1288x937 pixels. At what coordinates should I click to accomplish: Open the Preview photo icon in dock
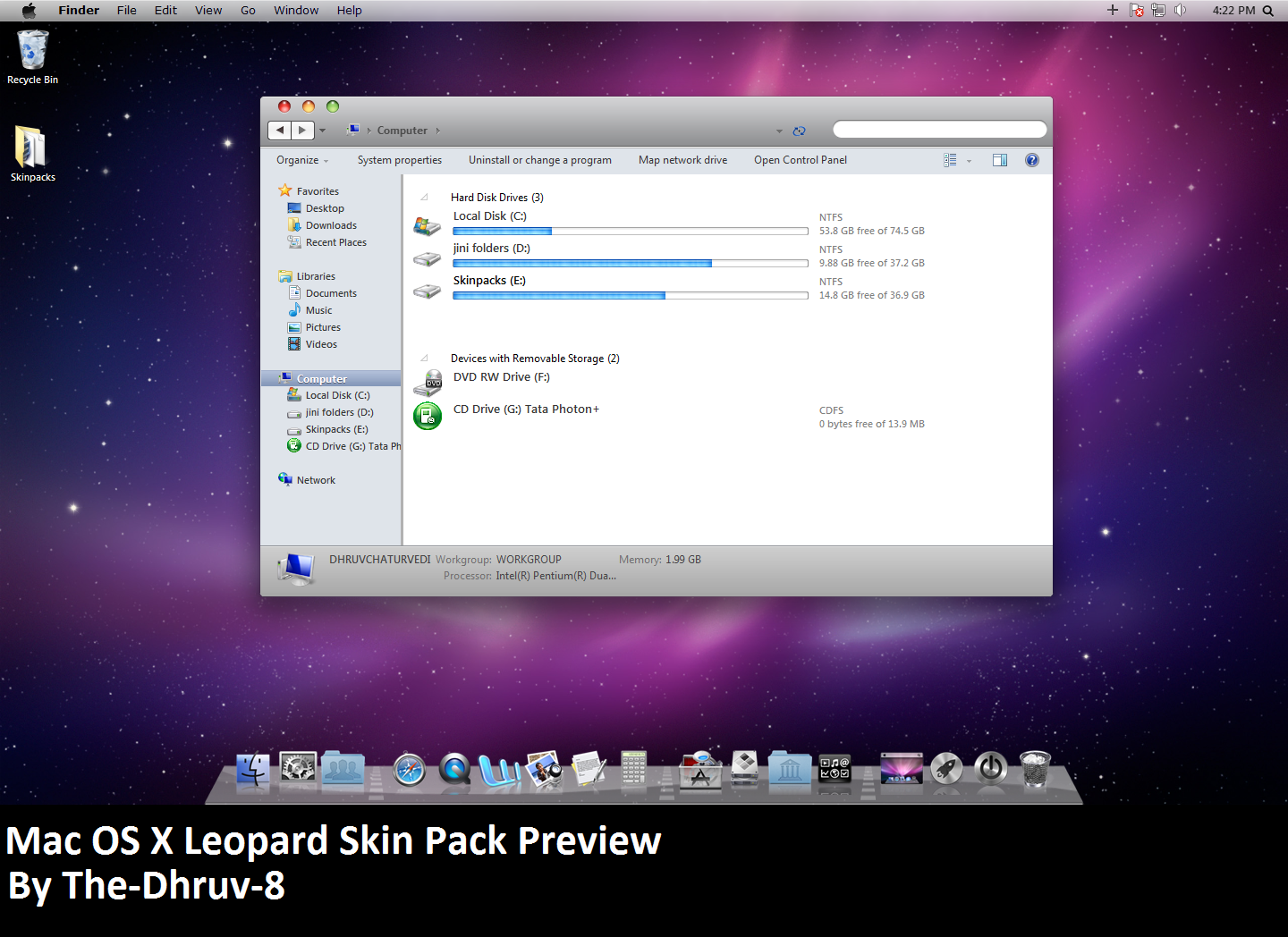(544, 769)
